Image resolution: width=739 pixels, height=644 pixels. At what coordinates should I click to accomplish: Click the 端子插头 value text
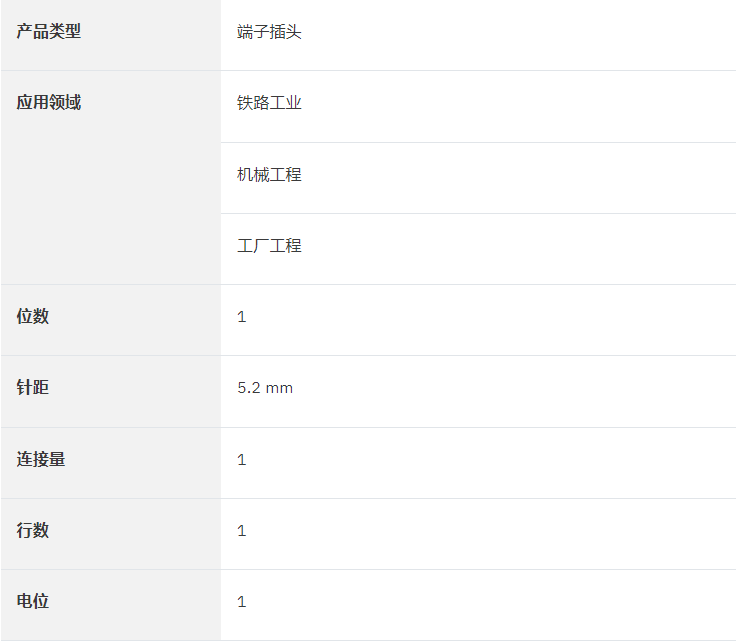(x=269, y=32)
